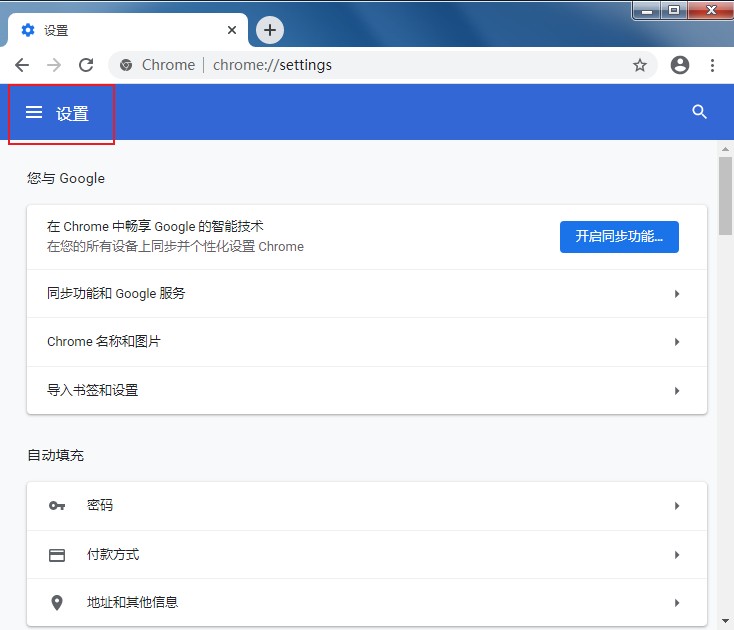Expand the 密码 row arrow
Screen dimensions: 734x630
click(x=677, y=506)
